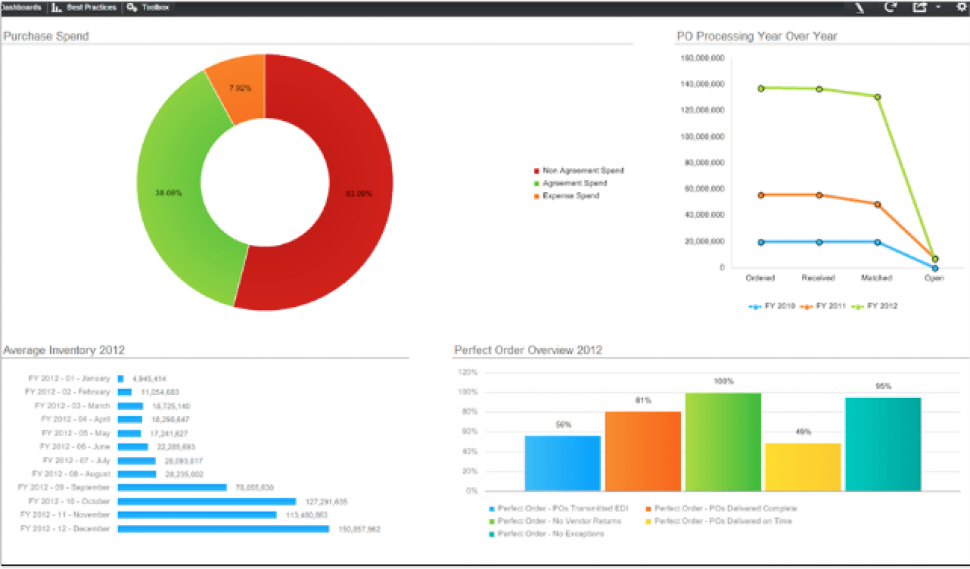Click the FY 2012 Matched data point
Screen dimensions: 970x569
[x=877, y=97]
